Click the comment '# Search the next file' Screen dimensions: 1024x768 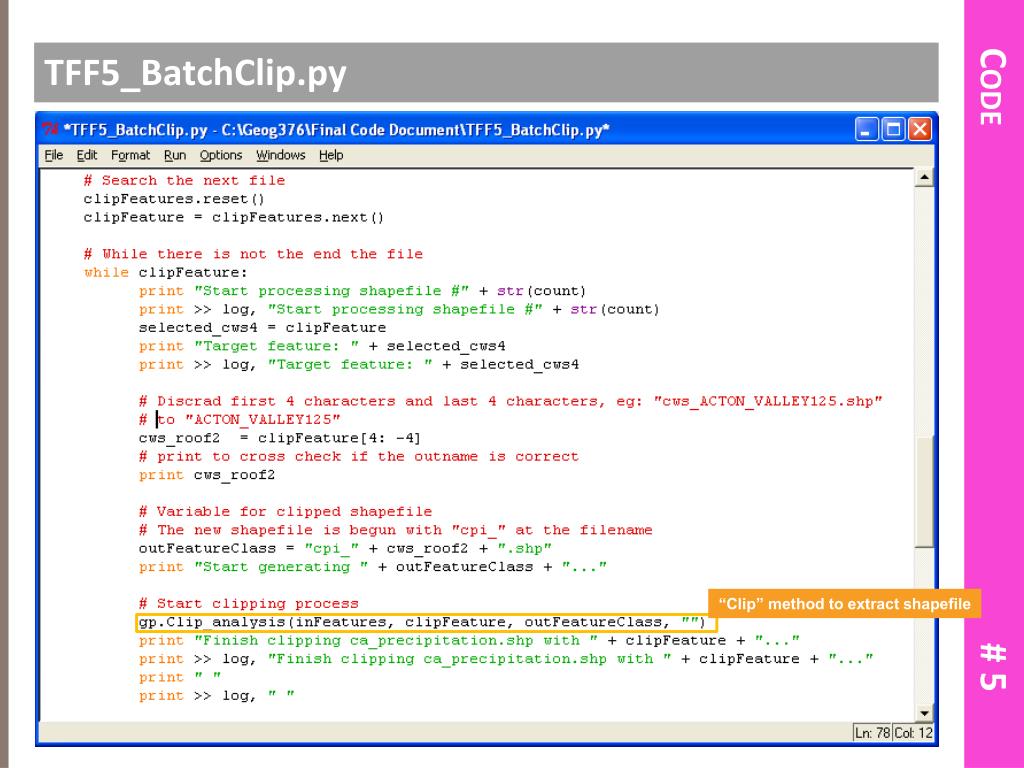click(184, 181)
